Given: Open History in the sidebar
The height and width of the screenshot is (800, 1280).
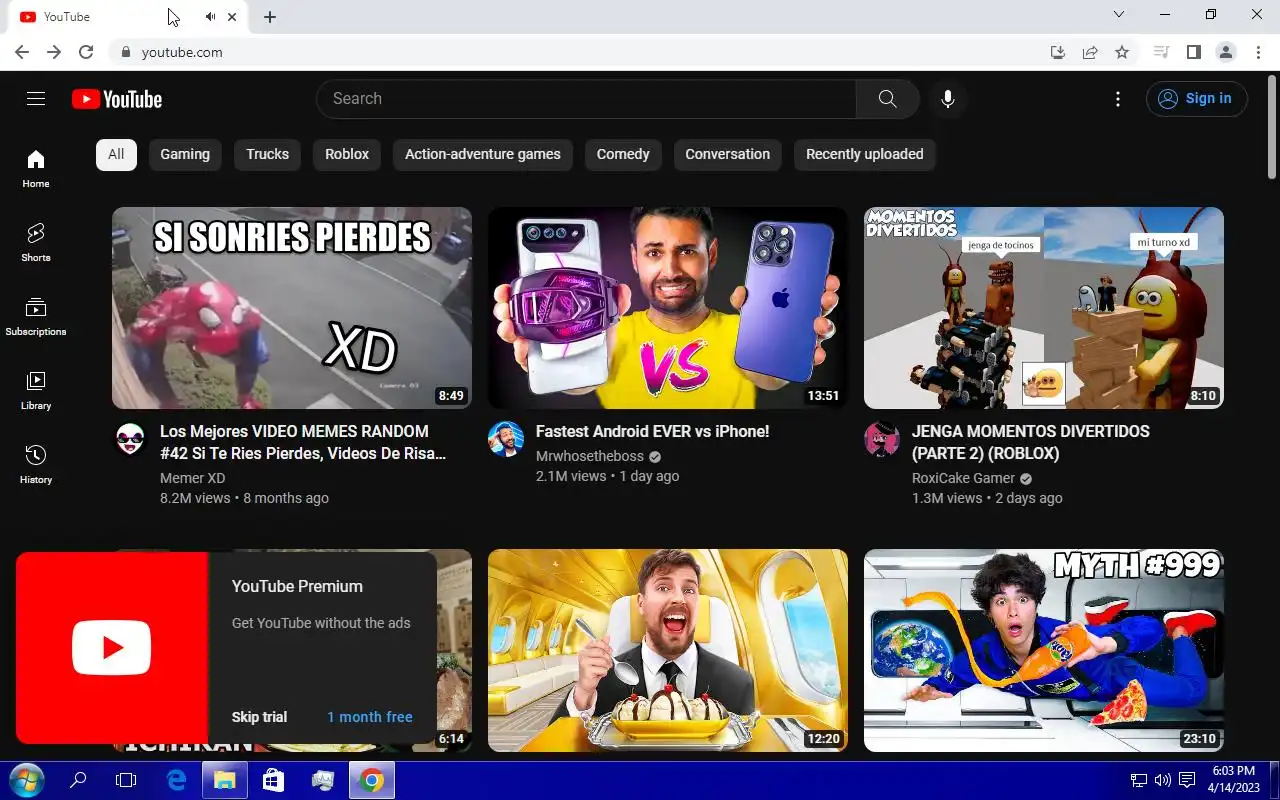Looking at the screenshot, I should pos(36,464).
